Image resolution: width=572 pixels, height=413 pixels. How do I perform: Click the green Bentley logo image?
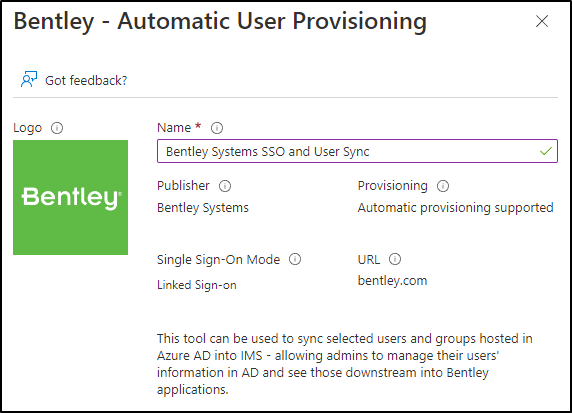(70, 197)
